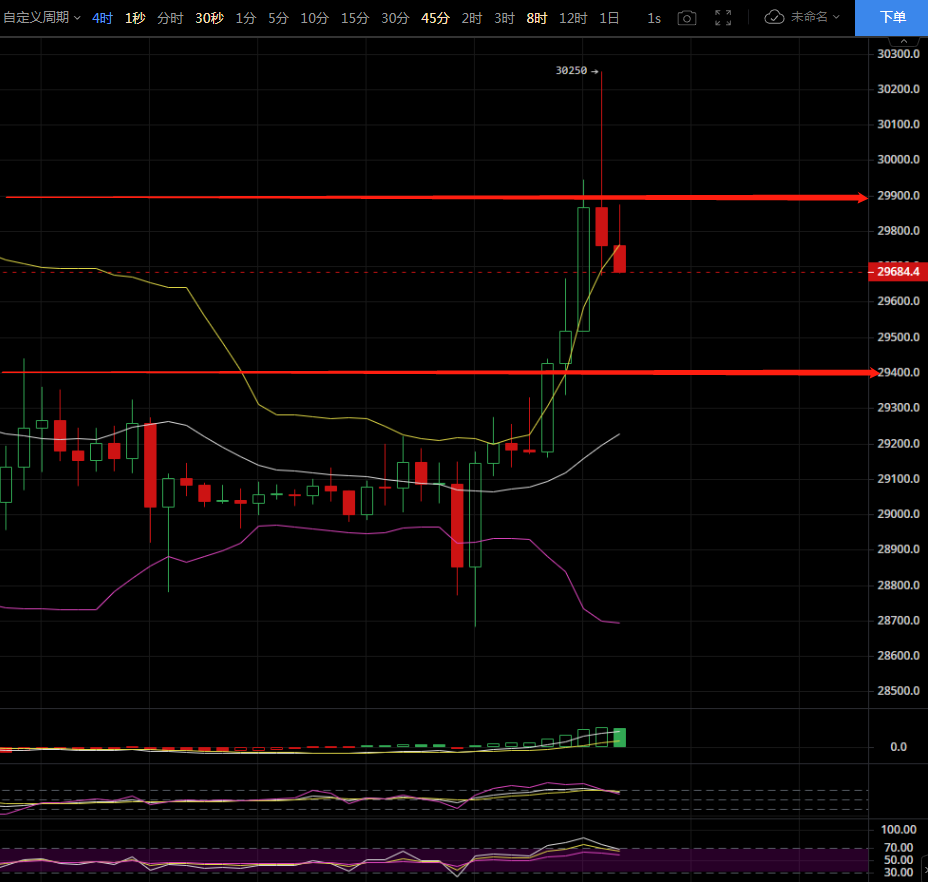
Task: Open the 自定义周期 dropdown
Action: pyautogui.click(x=42, y=18)
